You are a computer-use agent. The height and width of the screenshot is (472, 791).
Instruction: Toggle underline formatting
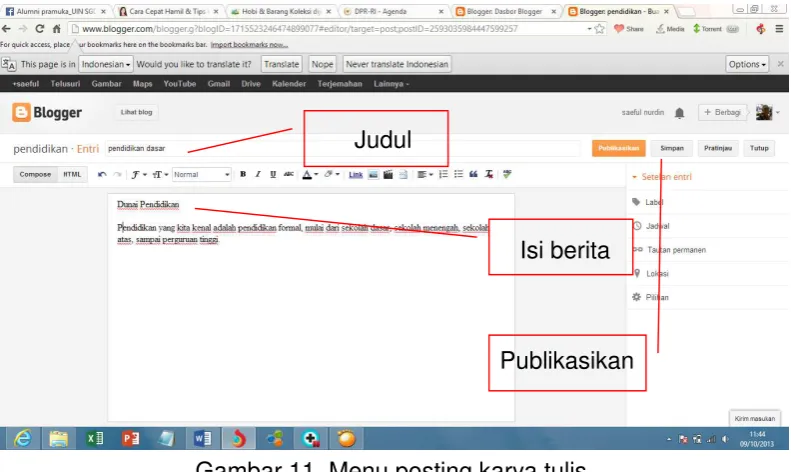[x=273, y=174]
